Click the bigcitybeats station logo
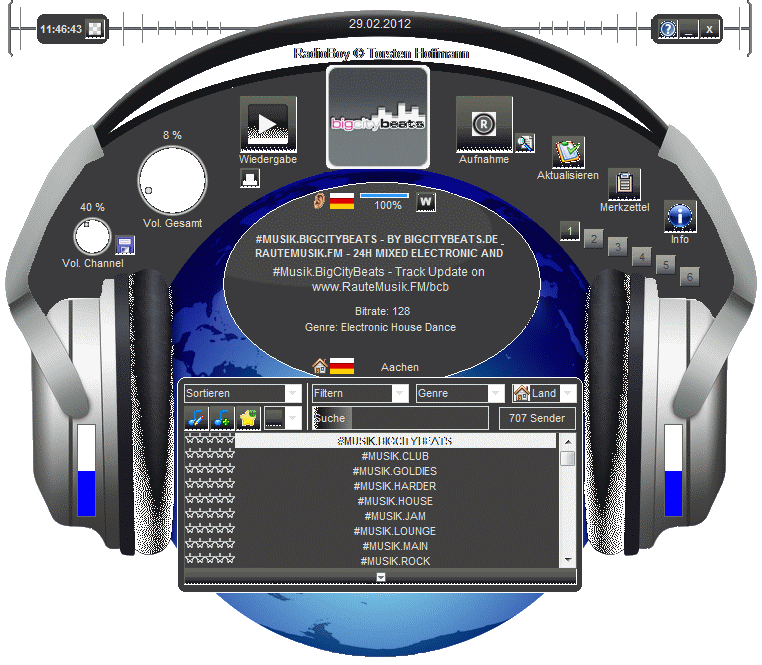 [x=378, y=117]
